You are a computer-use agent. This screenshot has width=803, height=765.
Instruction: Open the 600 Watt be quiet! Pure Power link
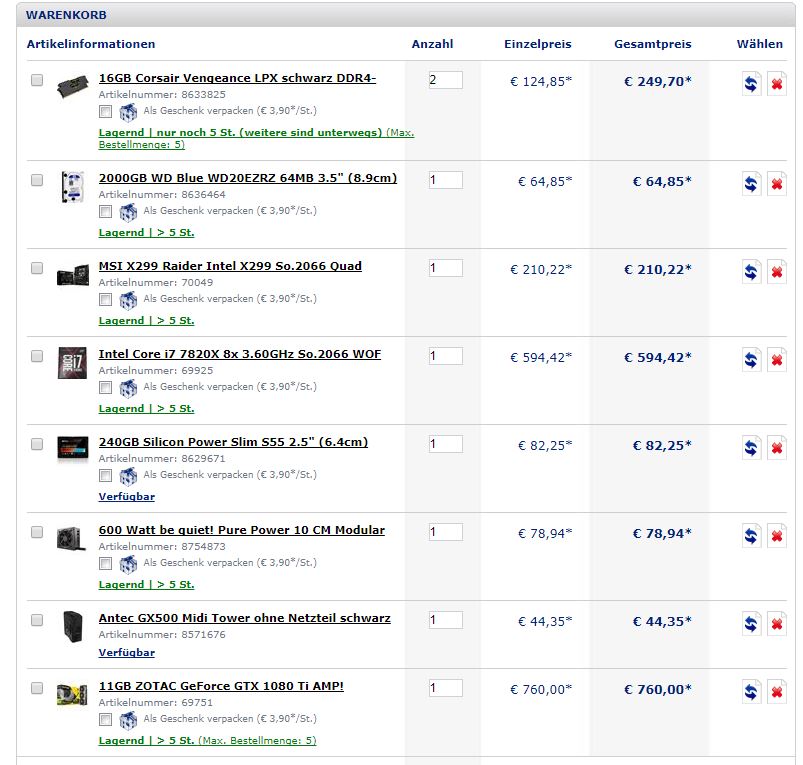tap(242, 530)
